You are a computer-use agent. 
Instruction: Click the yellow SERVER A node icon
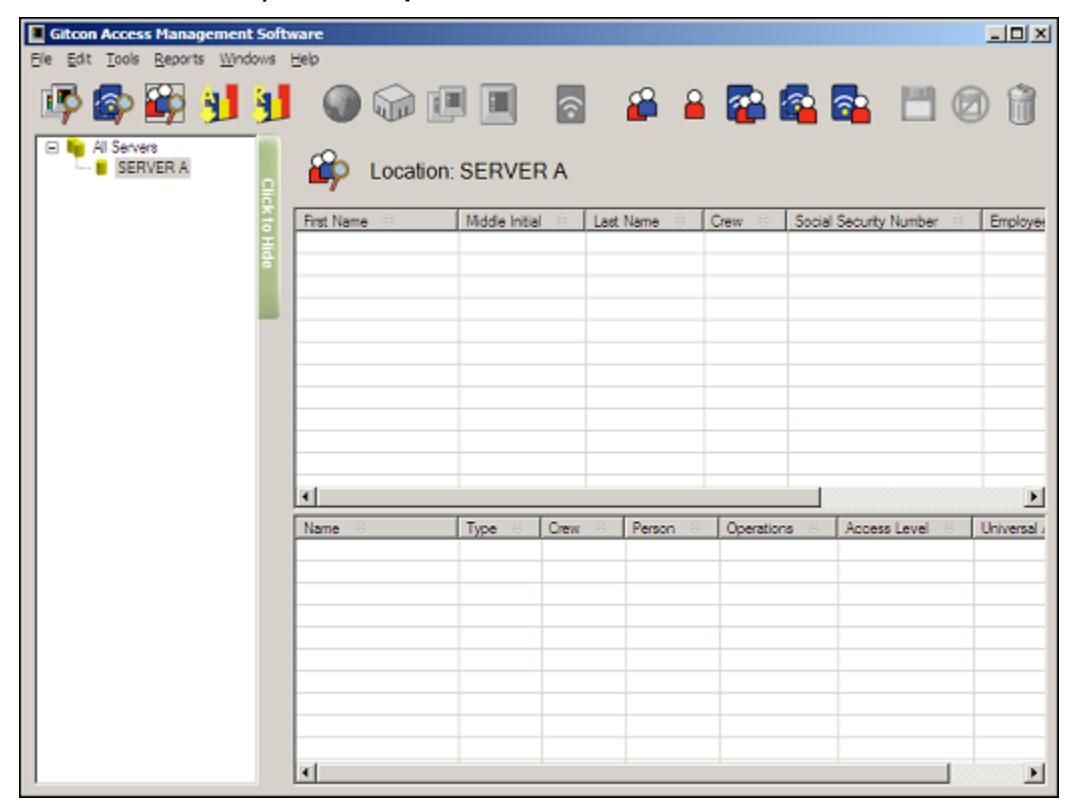[x=101, y=168]
